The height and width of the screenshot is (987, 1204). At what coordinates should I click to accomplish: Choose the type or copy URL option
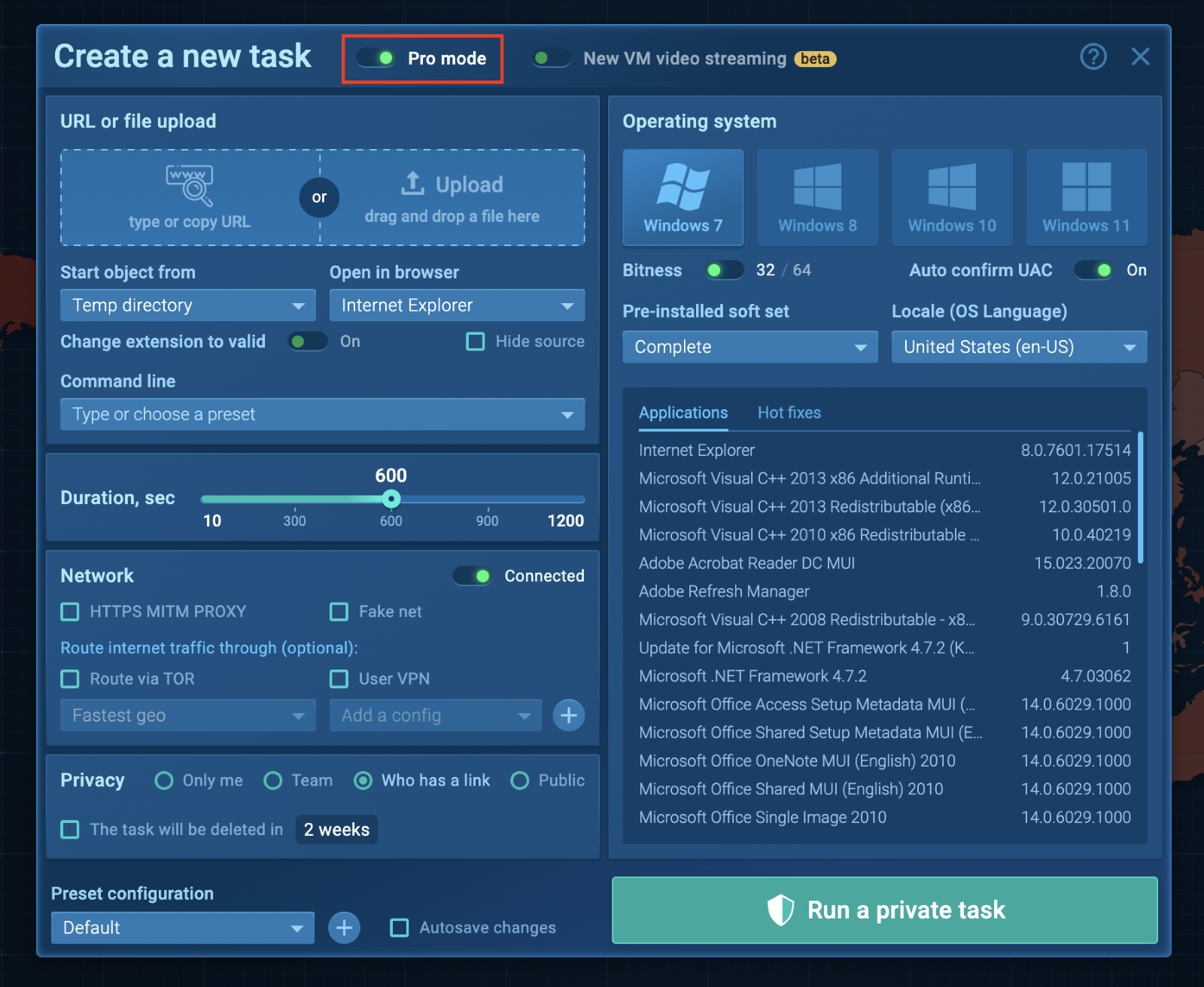(x=190, y=197)
